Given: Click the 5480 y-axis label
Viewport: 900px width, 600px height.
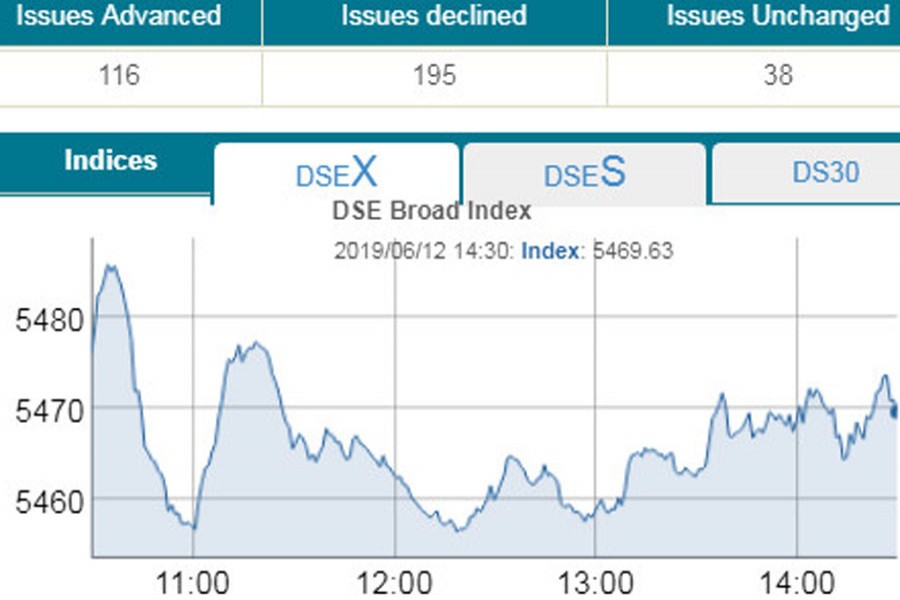Looking at the screenshot, I should (x=44, y=321).
